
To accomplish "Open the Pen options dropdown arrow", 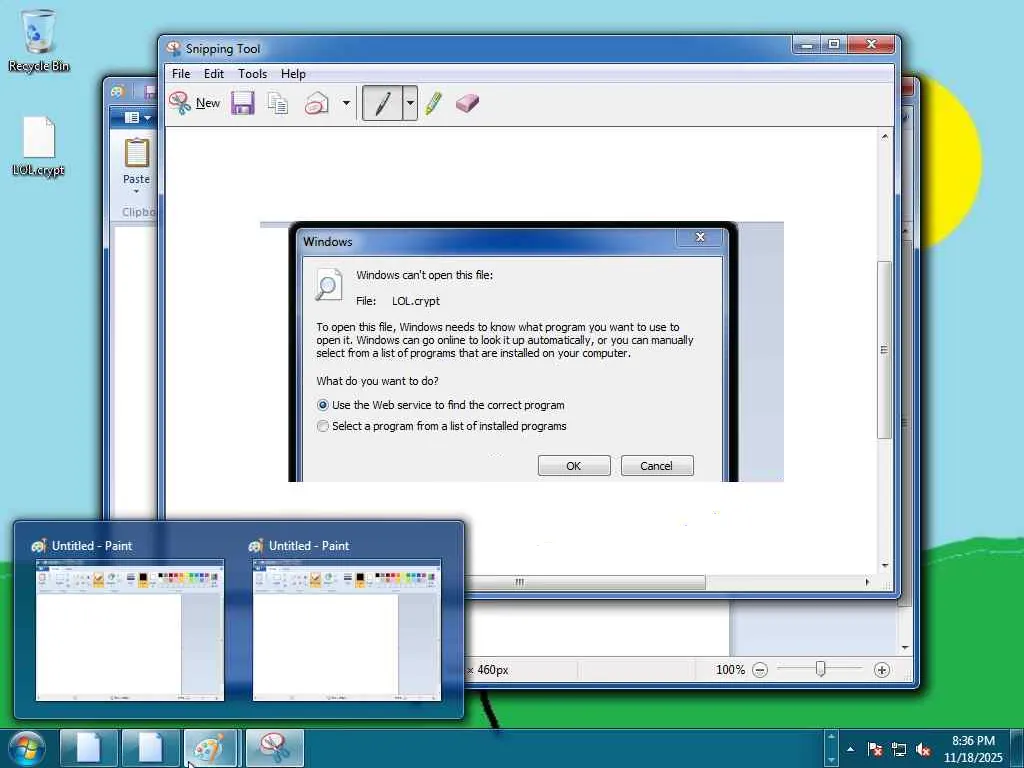I will tap(410, 103).
